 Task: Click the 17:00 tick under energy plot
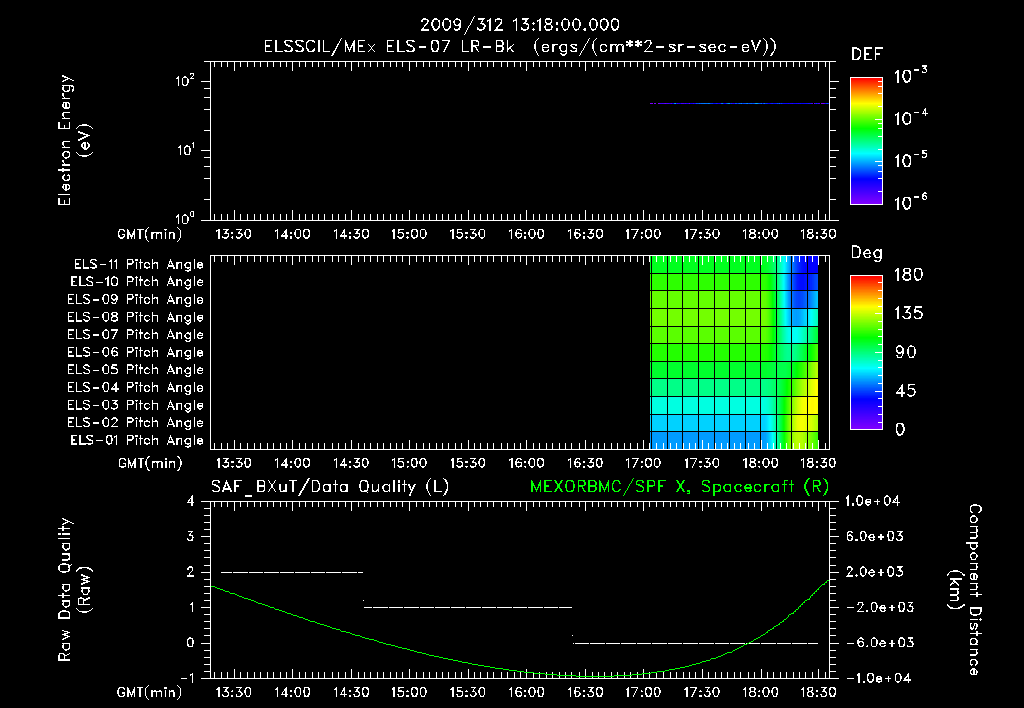[x=643, y=234]
